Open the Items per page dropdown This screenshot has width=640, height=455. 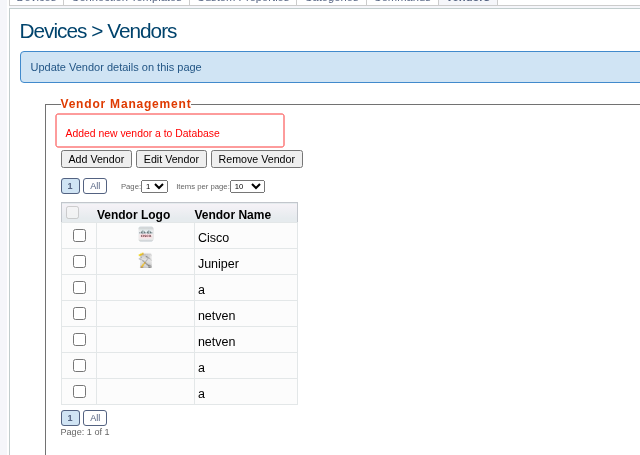(x=247, y=186)
